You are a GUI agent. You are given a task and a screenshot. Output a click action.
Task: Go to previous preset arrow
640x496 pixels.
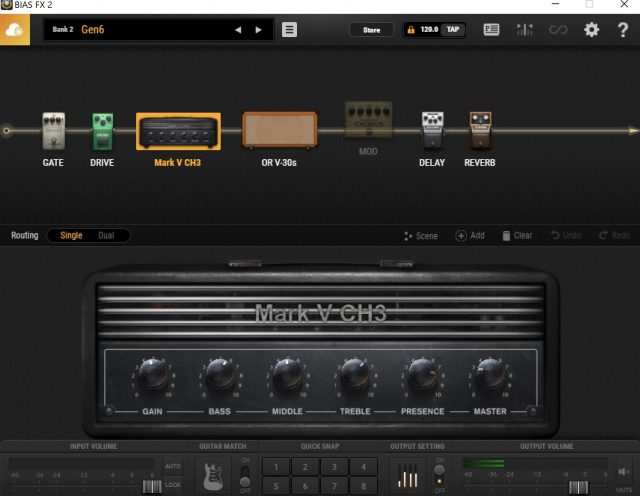tap(238, 30)
